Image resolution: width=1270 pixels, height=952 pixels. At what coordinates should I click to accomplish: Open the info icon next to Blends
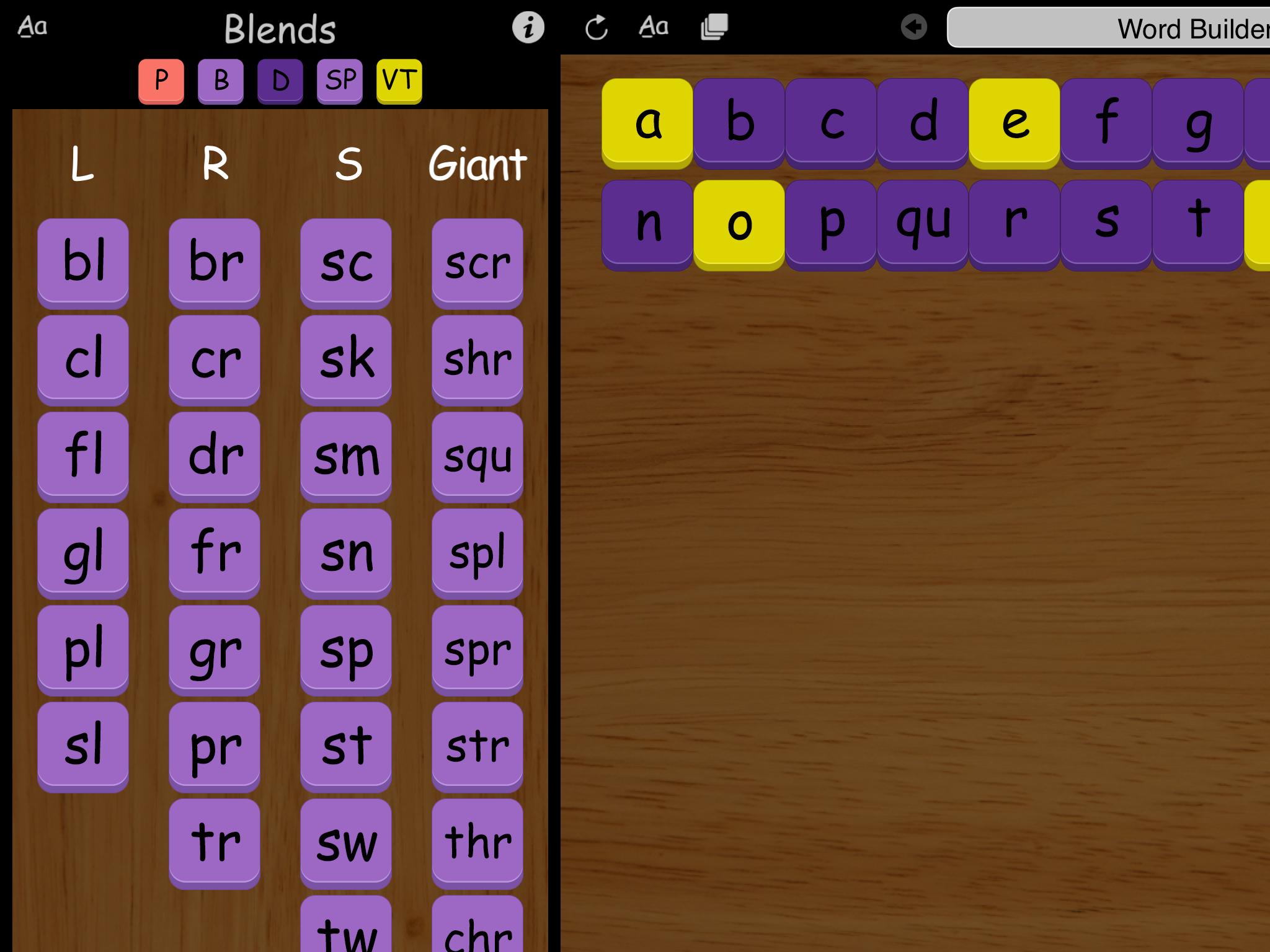tap(528, 28)
